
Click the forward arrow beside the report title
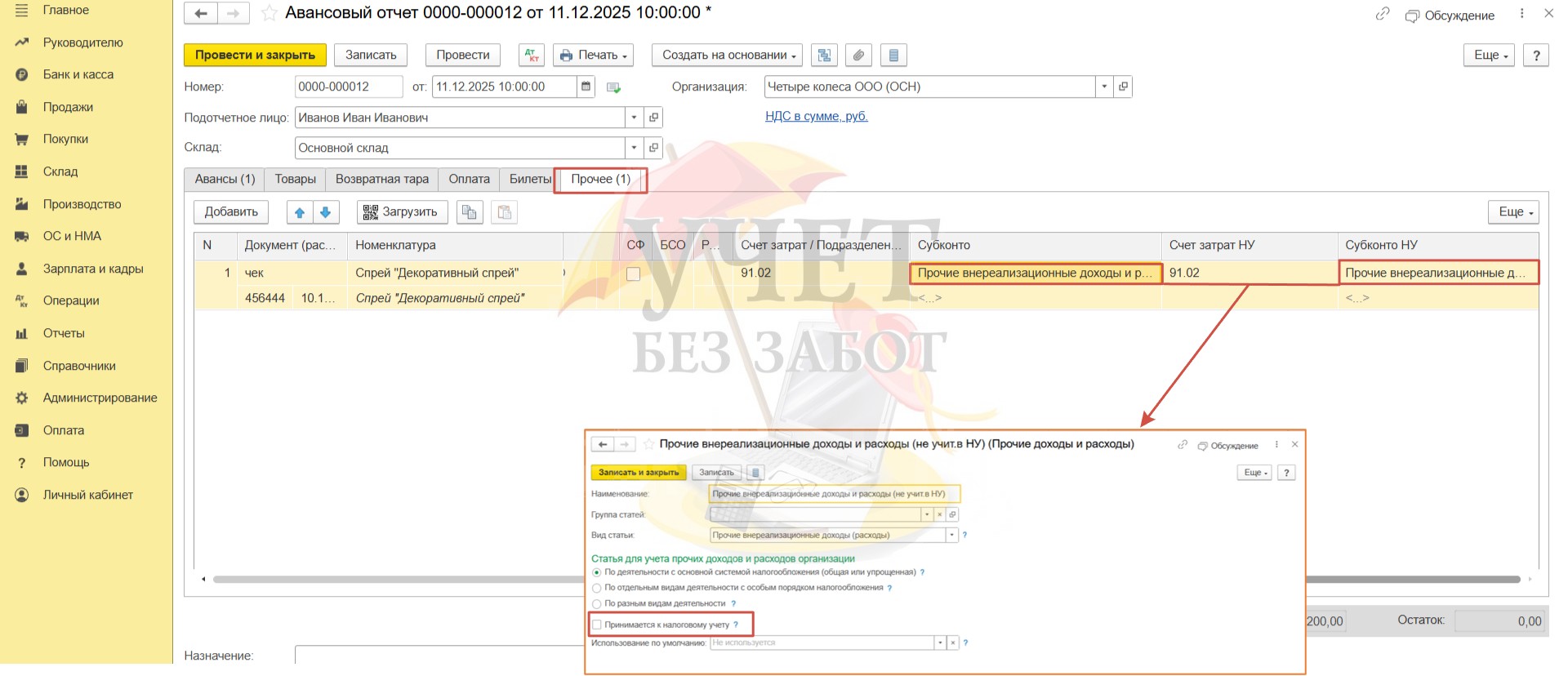point(234,13)
